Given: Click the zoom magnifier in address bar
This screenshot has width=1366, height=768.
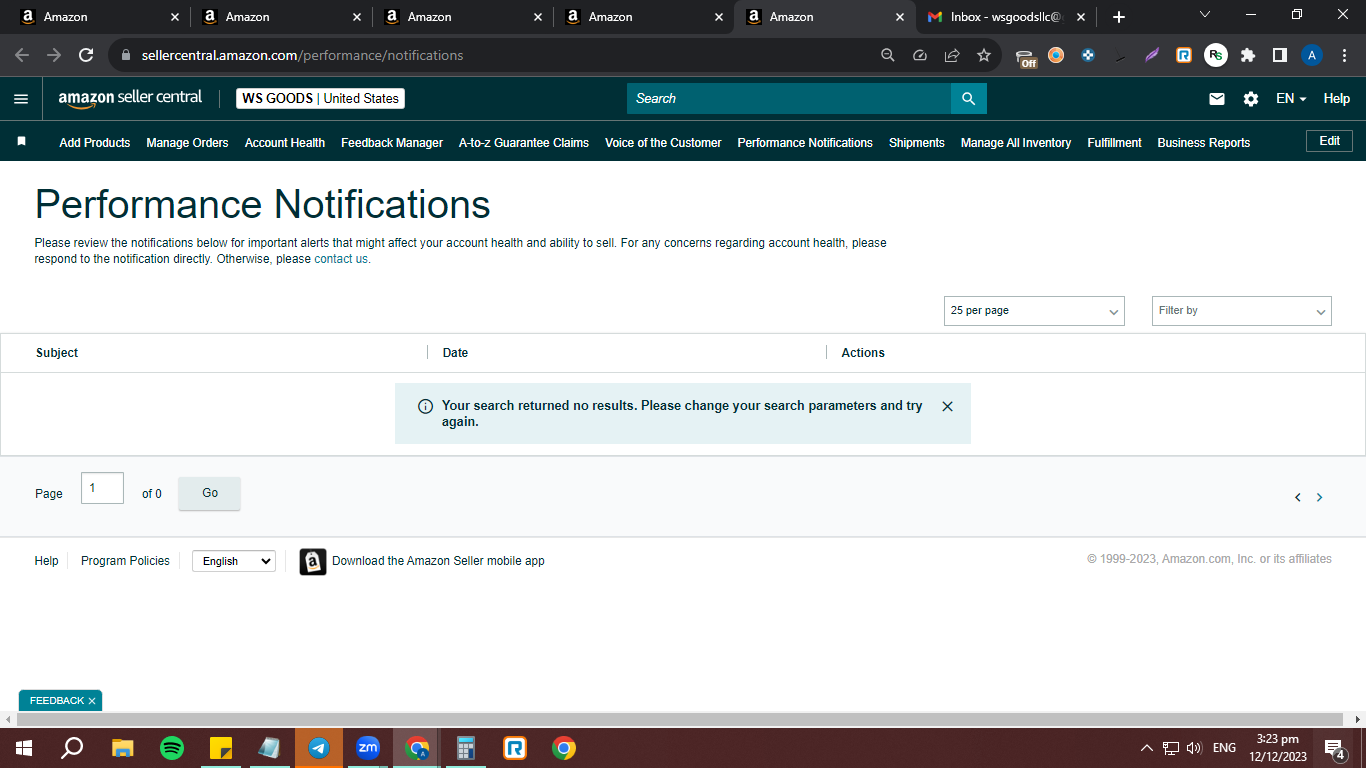Looking at the screenshot, I should click(x=888, y=55).
